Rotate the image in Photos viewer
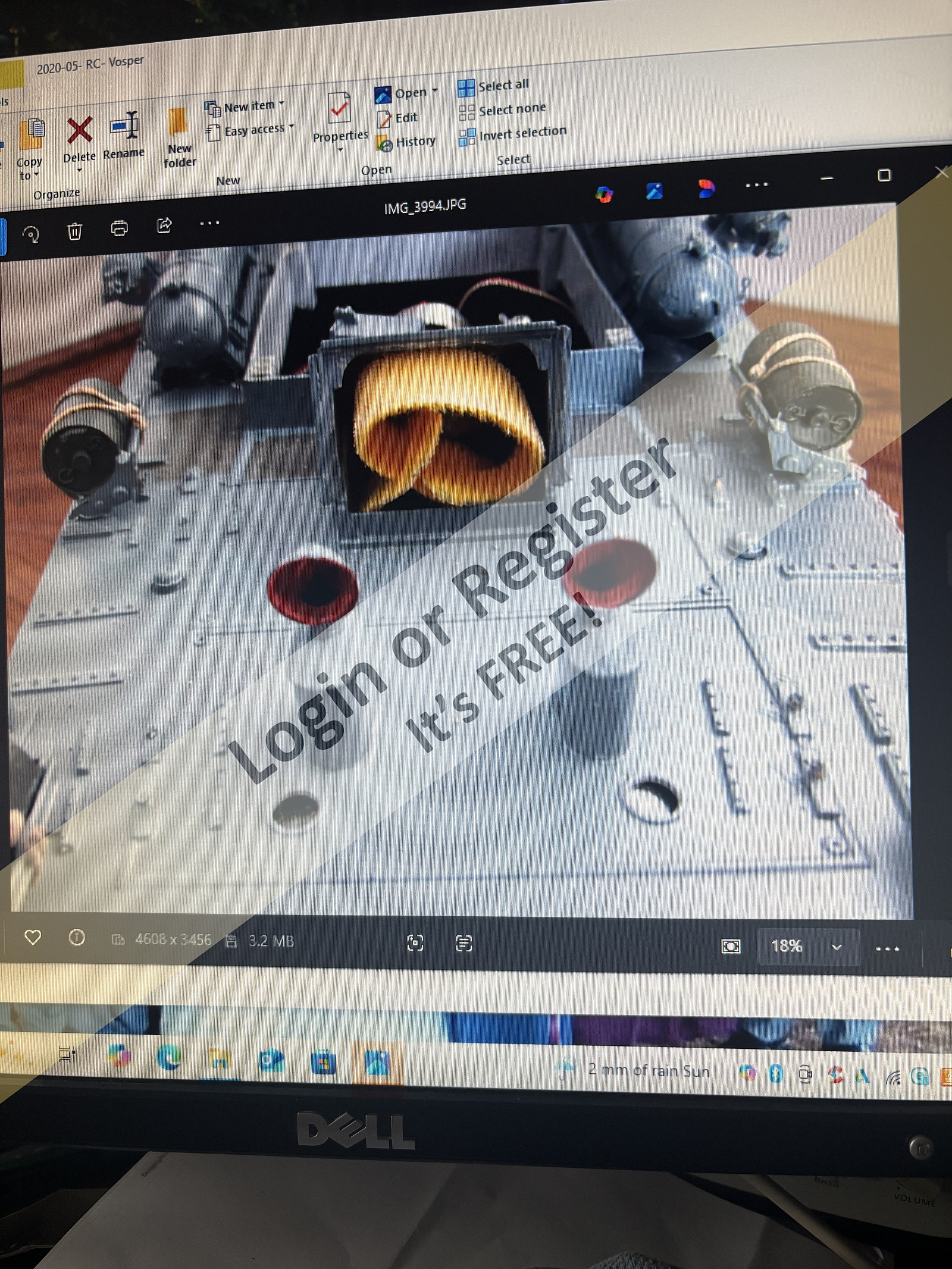This screenshot has height=1269, width=952. [x=31, y=234]
